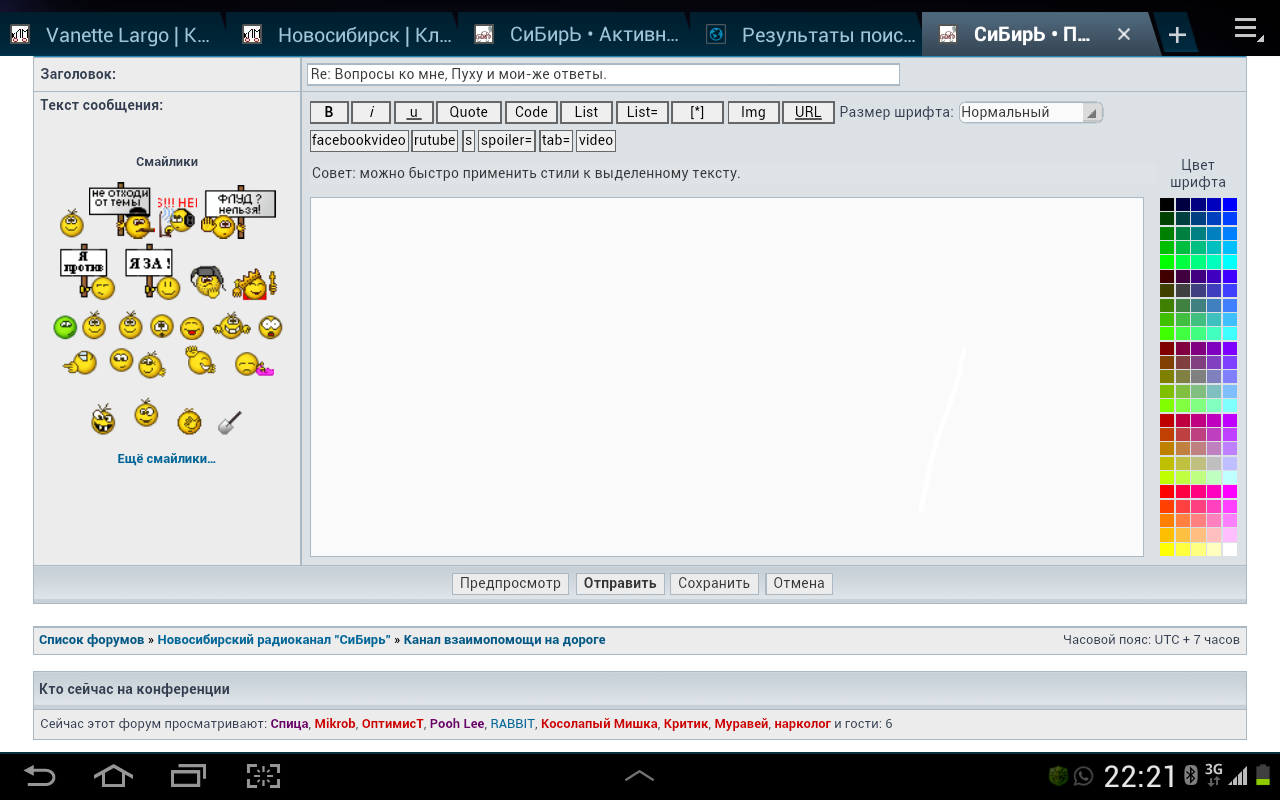Screen dimensions: 1280x800
Task: Open a new browser tab
Action: (1177, 35)
